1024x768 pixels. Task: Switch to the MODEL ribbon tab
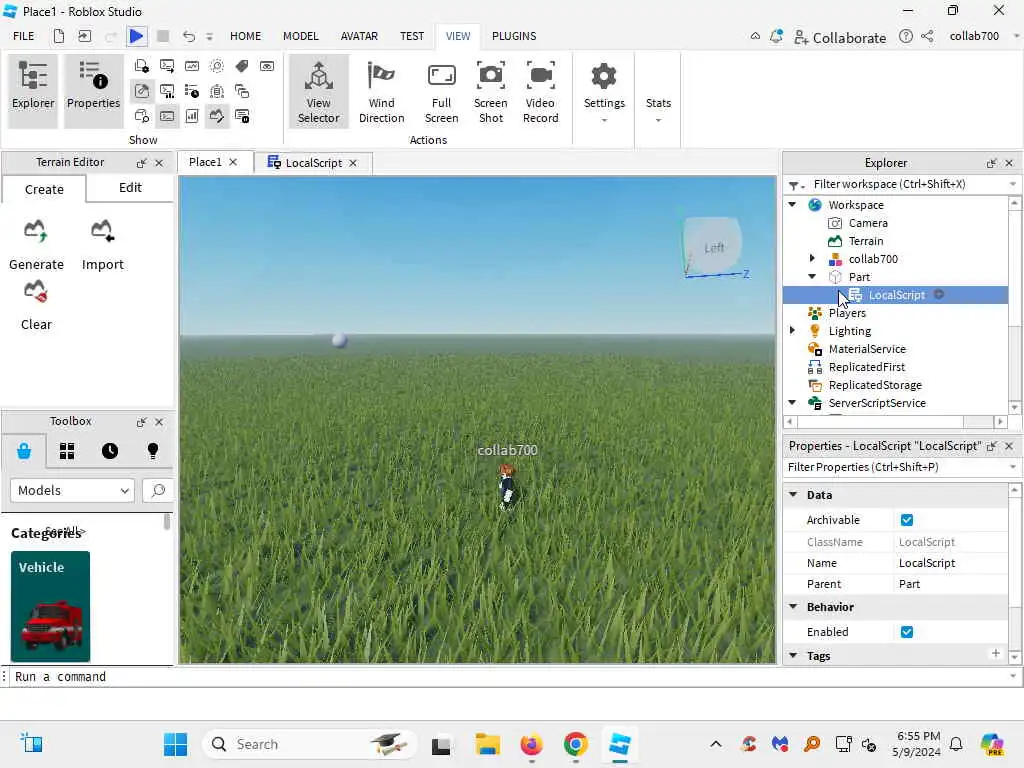(x=300, y=36)
